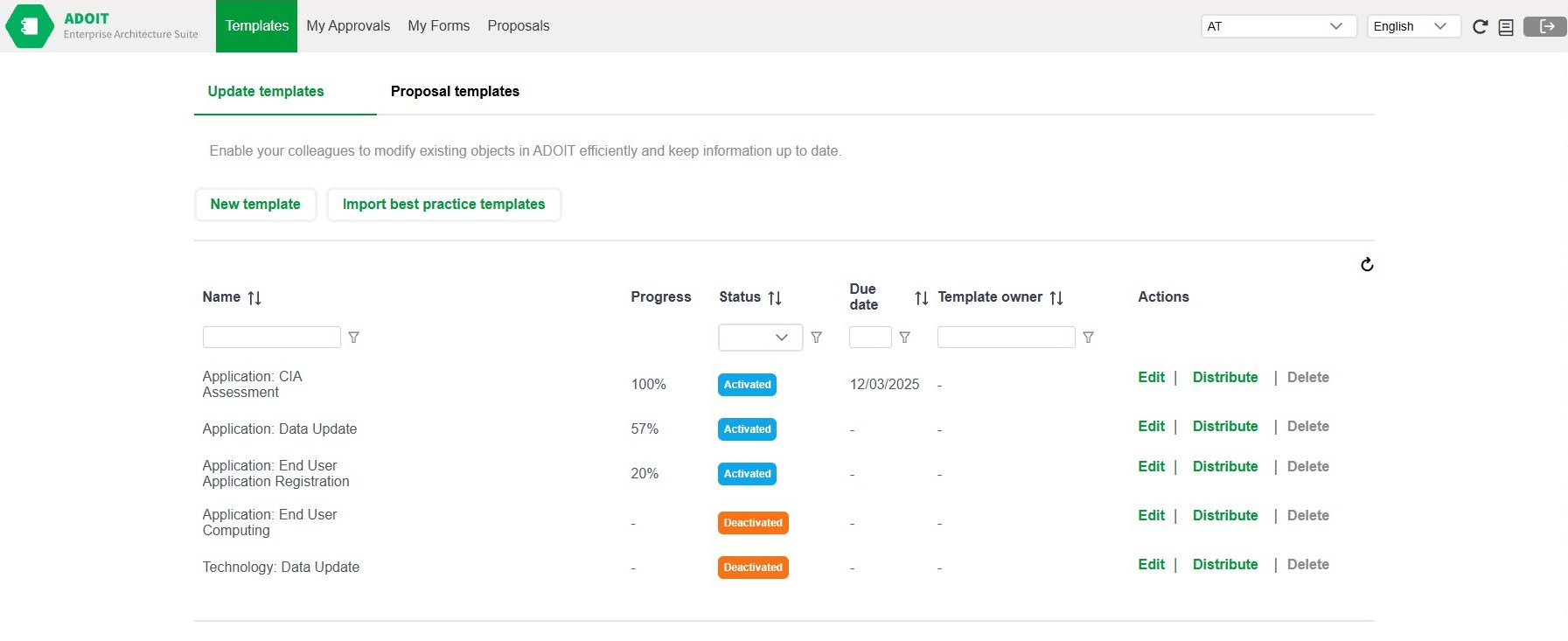Open the Status filter dropdown
This screenshot has width=1568, height=641.
click(760, 338)
